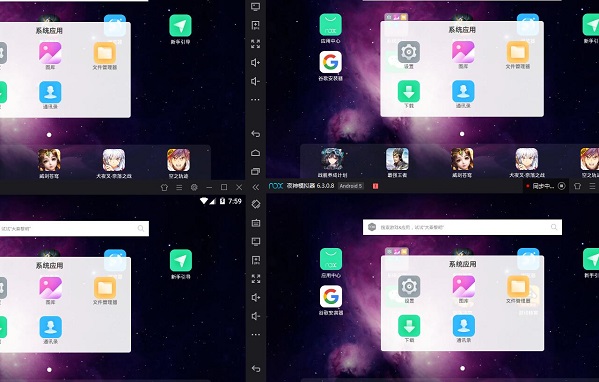Click the 同步中 syncing status label
The height and width of the screenshot is (382, 599).
point(543,186)
